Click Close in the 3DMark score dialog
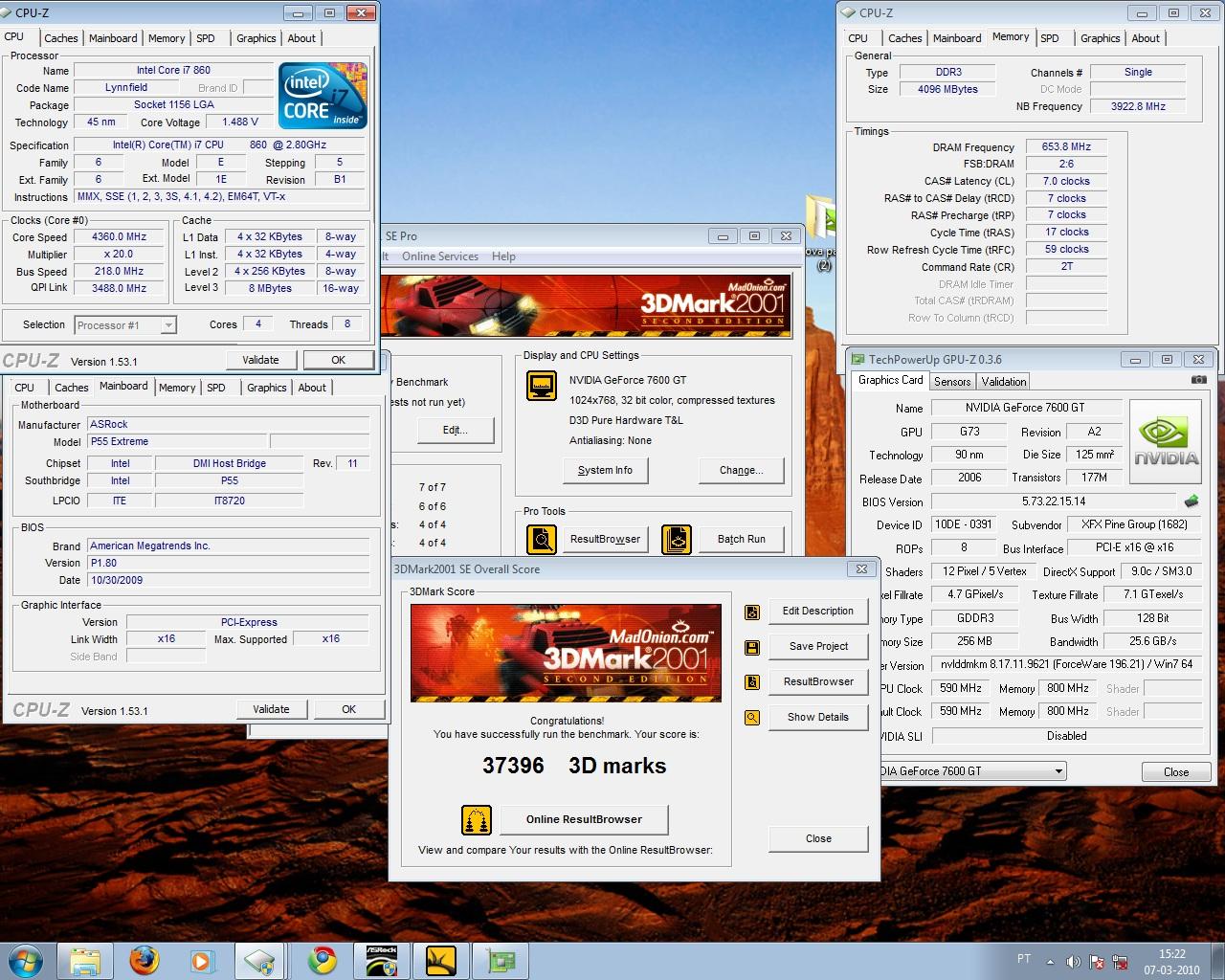 coord(818,838)
